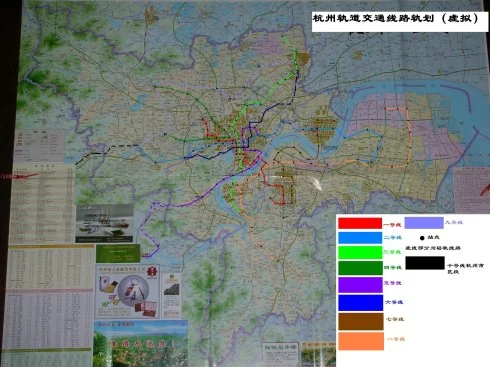The width and height of the screenshot is (490, 367).
Task: Click the orange 八号线 legend swatch
Action: click(361, 341)
